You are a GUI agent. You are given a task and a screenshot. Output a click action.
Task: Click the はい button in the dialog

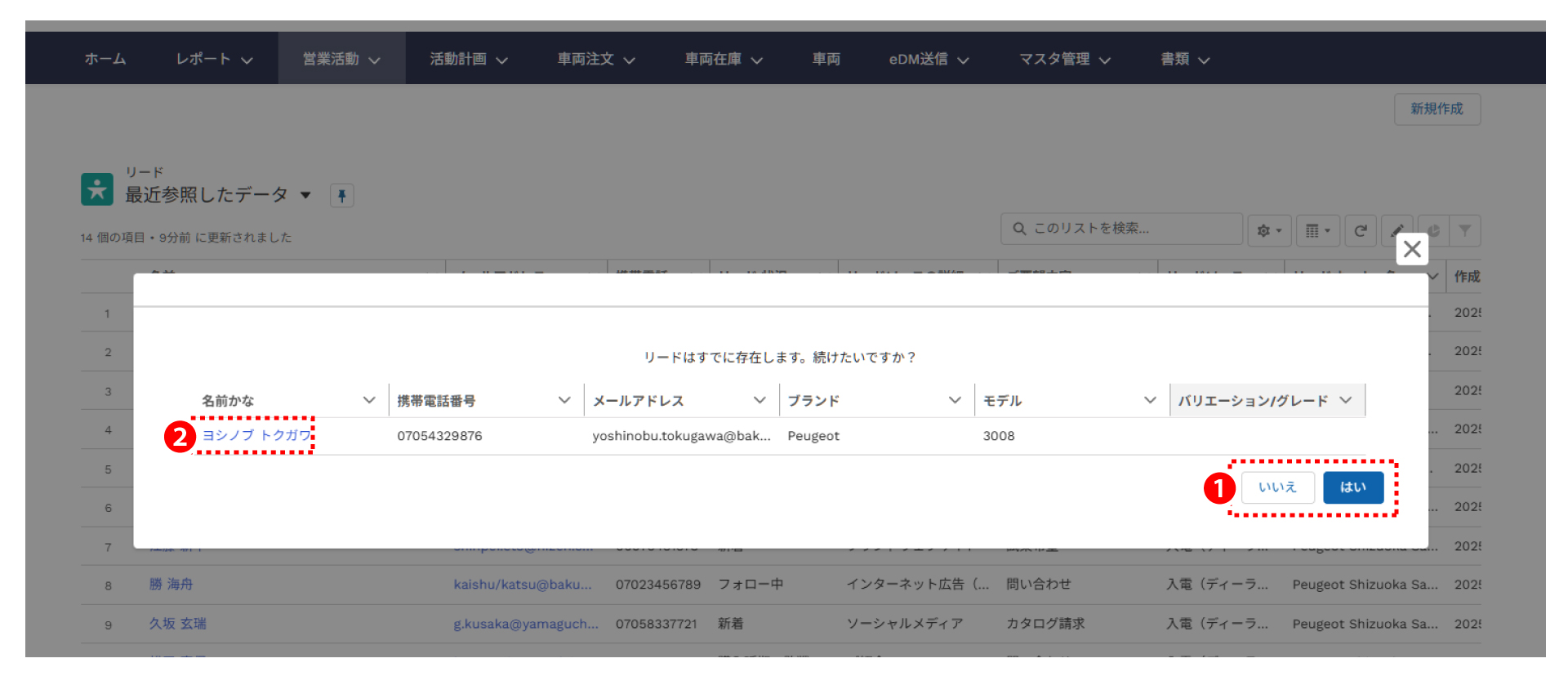click(x=1352, y=487)
